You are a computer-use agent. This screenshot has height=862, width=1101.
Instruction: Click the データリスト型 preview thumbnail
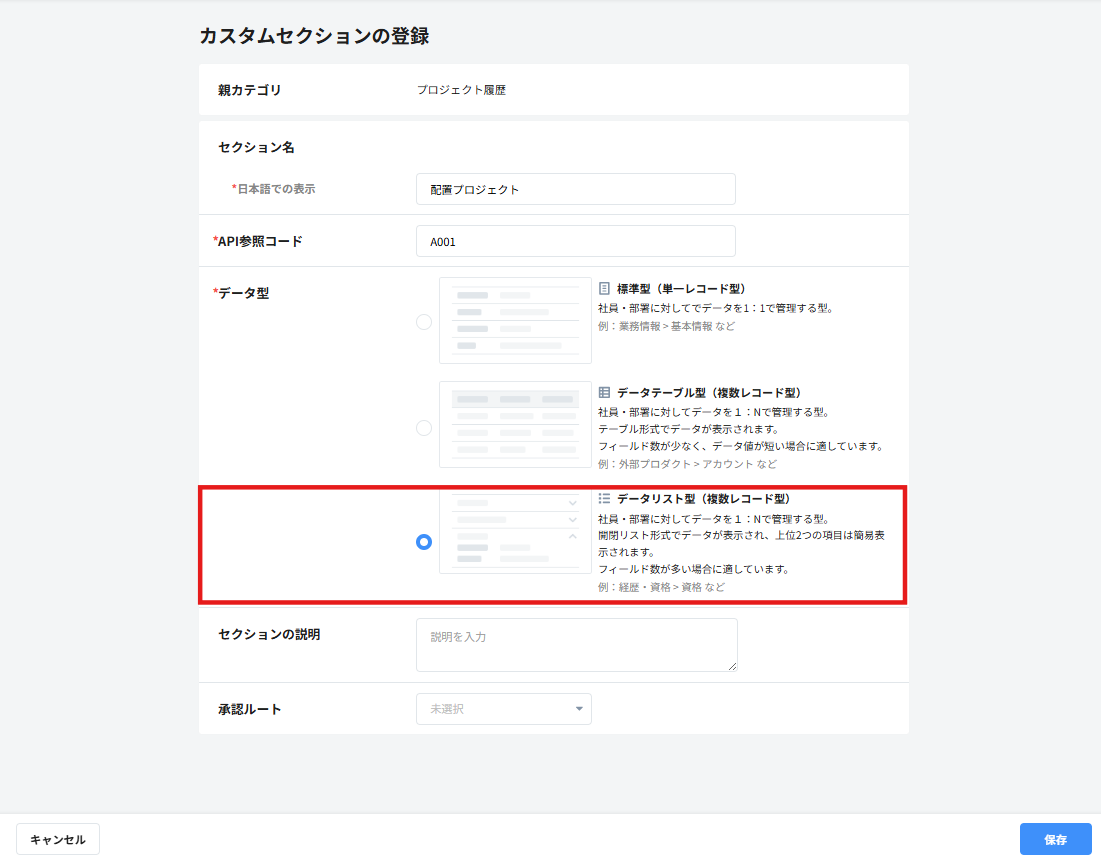click(x=515, y=532)
